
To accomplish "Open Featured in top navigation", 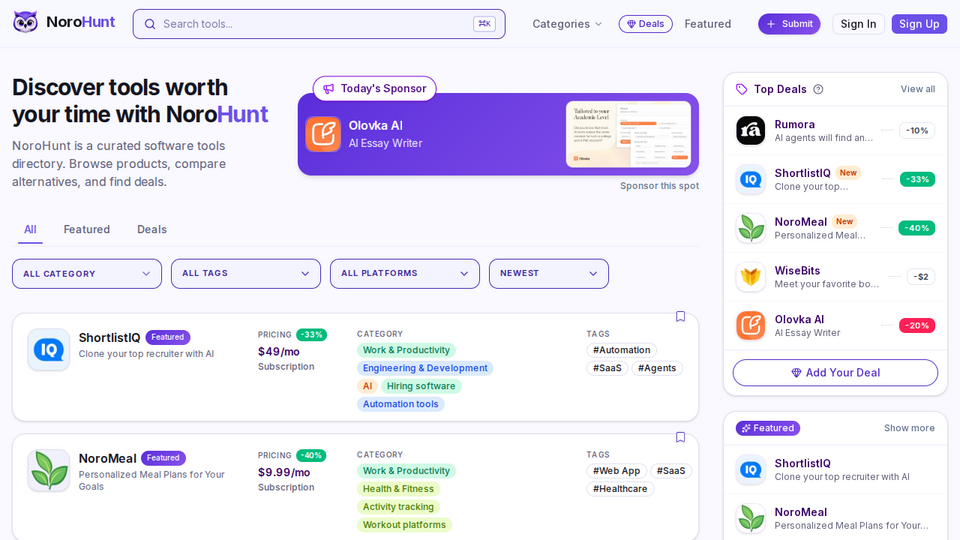I will pyautogui.click(x=708, y=24).
